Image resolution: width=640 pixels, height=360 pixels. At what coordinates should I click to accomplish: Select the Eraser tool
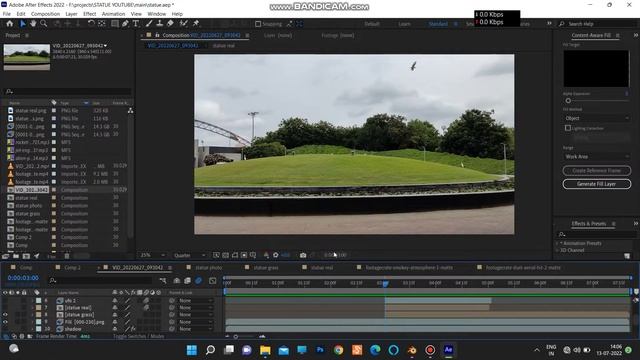pos(170,24)
